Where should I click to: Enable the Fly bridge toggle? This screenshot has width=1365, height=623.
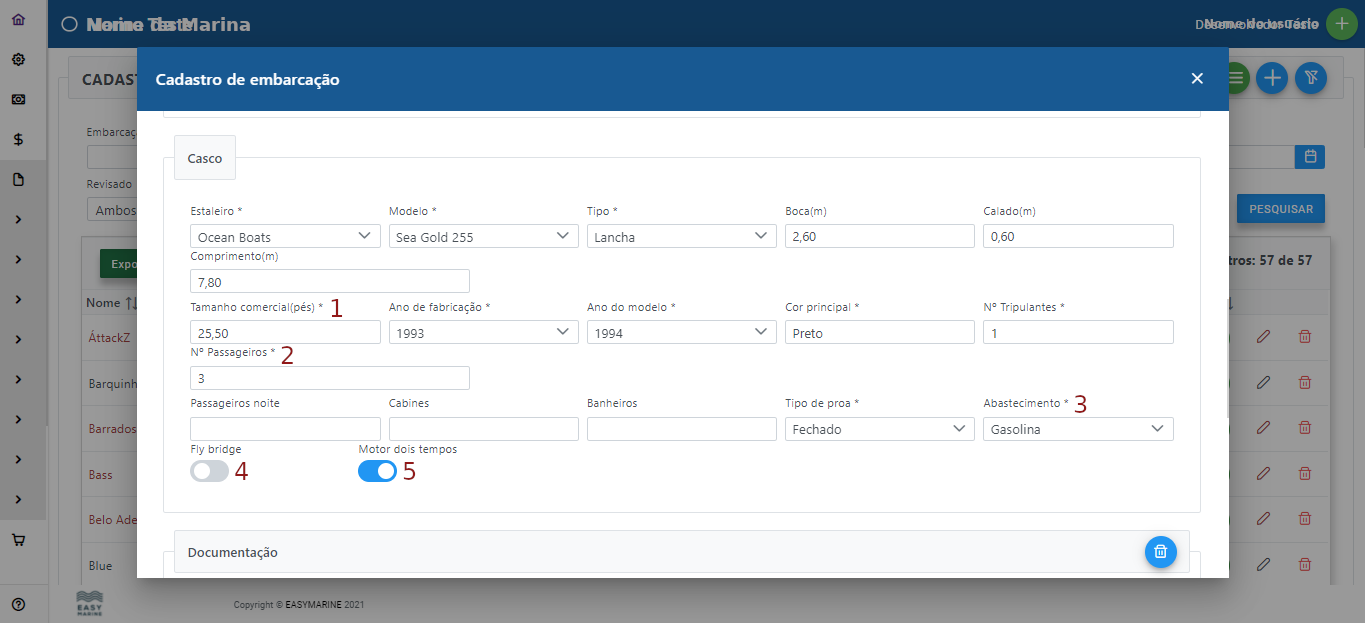point(209,472)
